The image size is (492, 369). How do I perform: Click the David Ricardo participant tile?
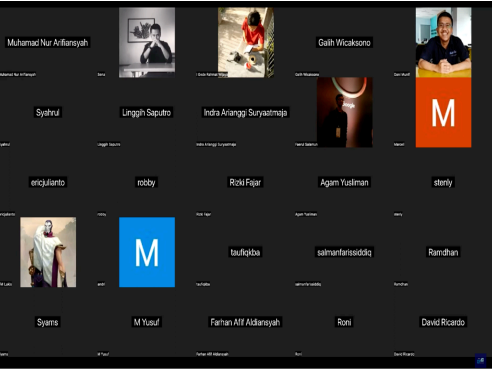pyautogui.click(x=443, y=322)
